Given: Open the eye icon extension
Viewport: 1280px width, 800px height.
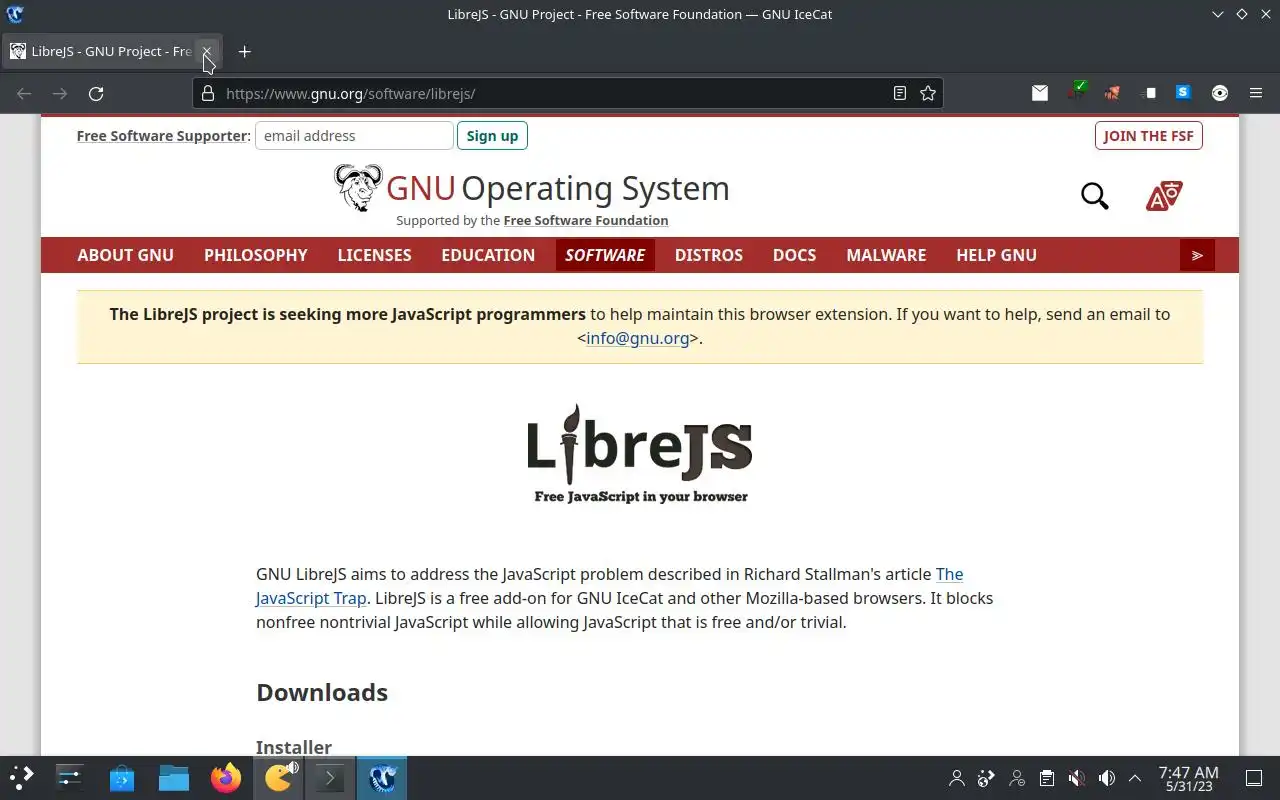Looking at the screenshot, I should point(1220,93).
